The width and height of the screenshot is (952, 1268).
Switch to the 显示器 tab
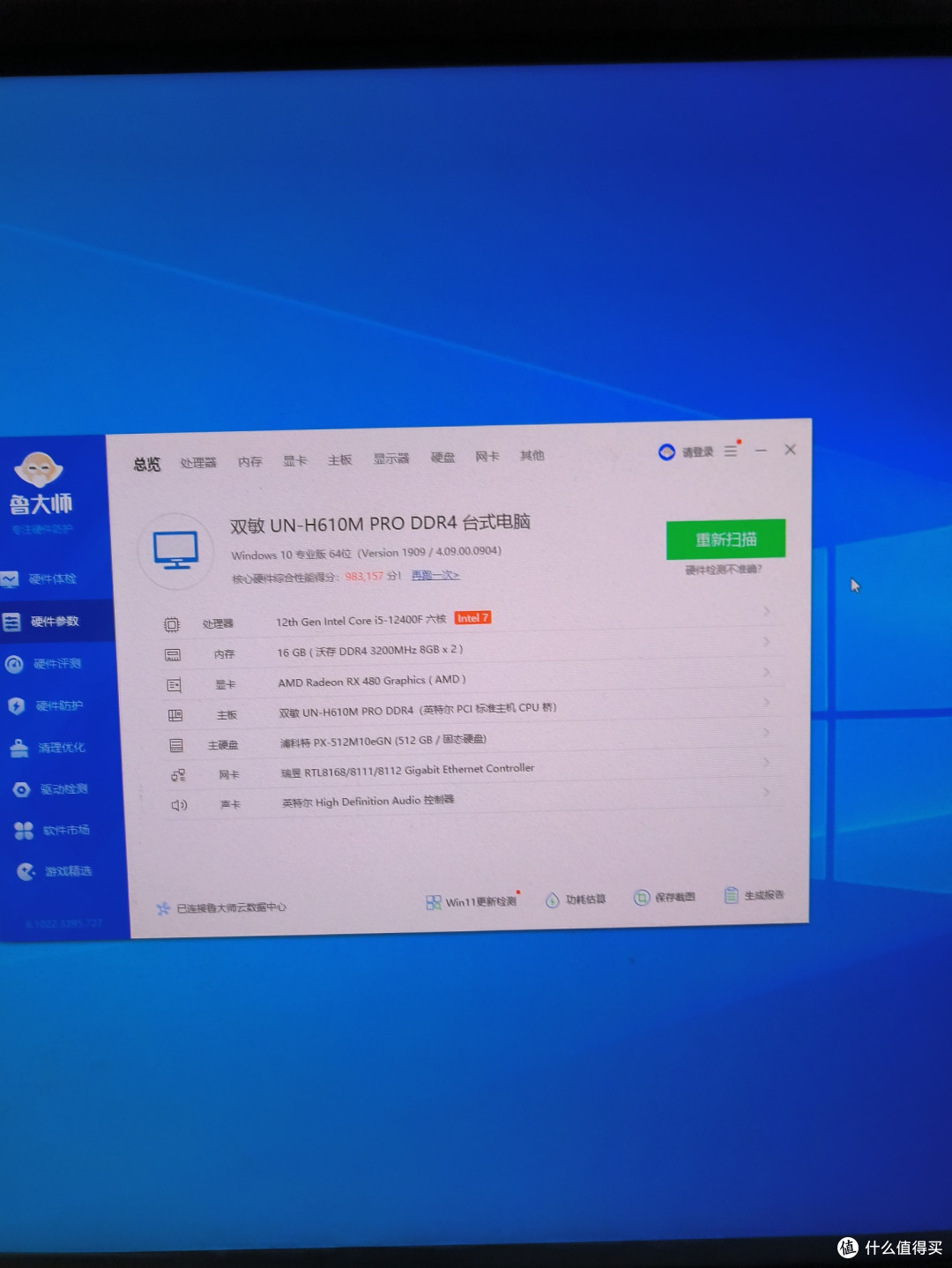click(391, 459)
